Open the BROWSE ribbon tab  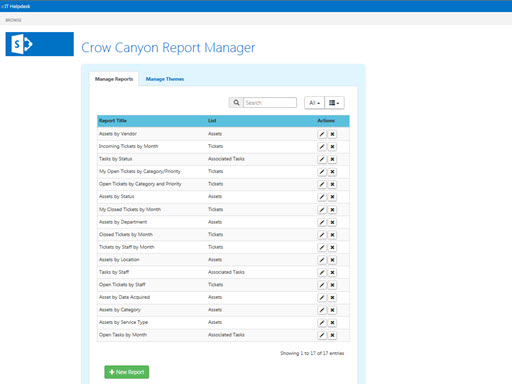click(x=13, y=20)
